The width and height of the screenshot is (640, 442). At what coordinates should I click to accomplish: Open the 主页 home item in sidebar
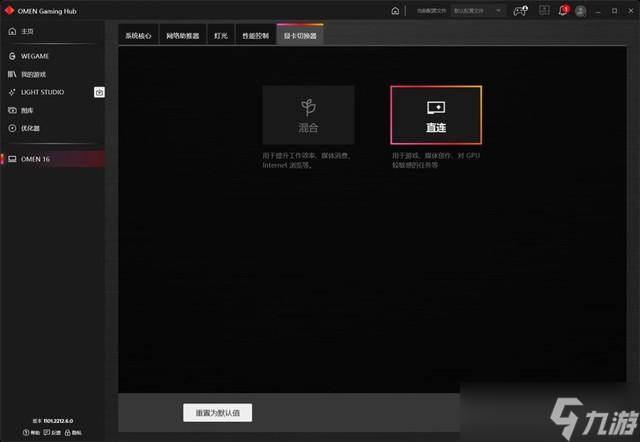click(21, 31)
